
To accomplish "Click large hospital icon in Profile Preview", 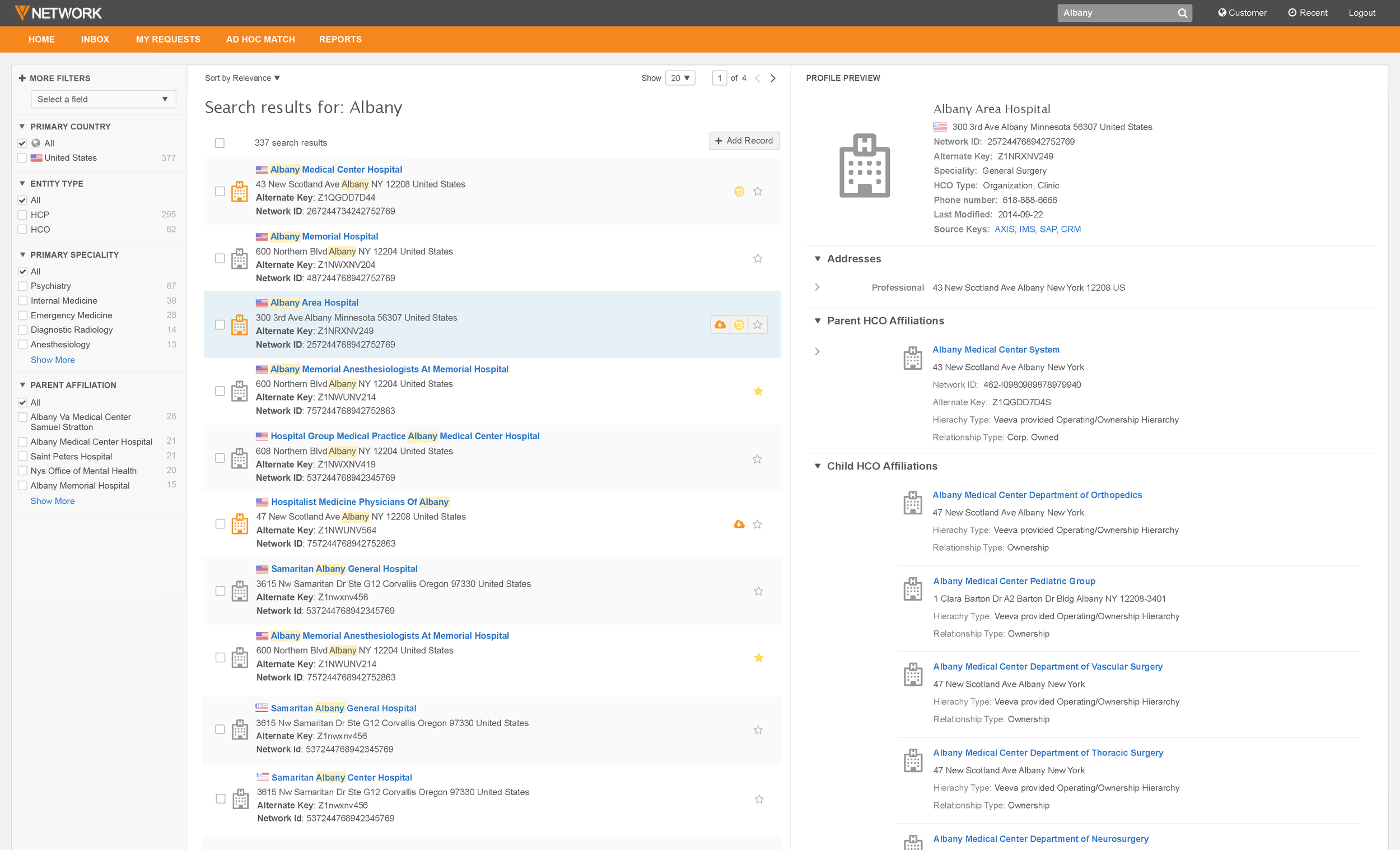I will pyautogui.click(x=864, y=165).
